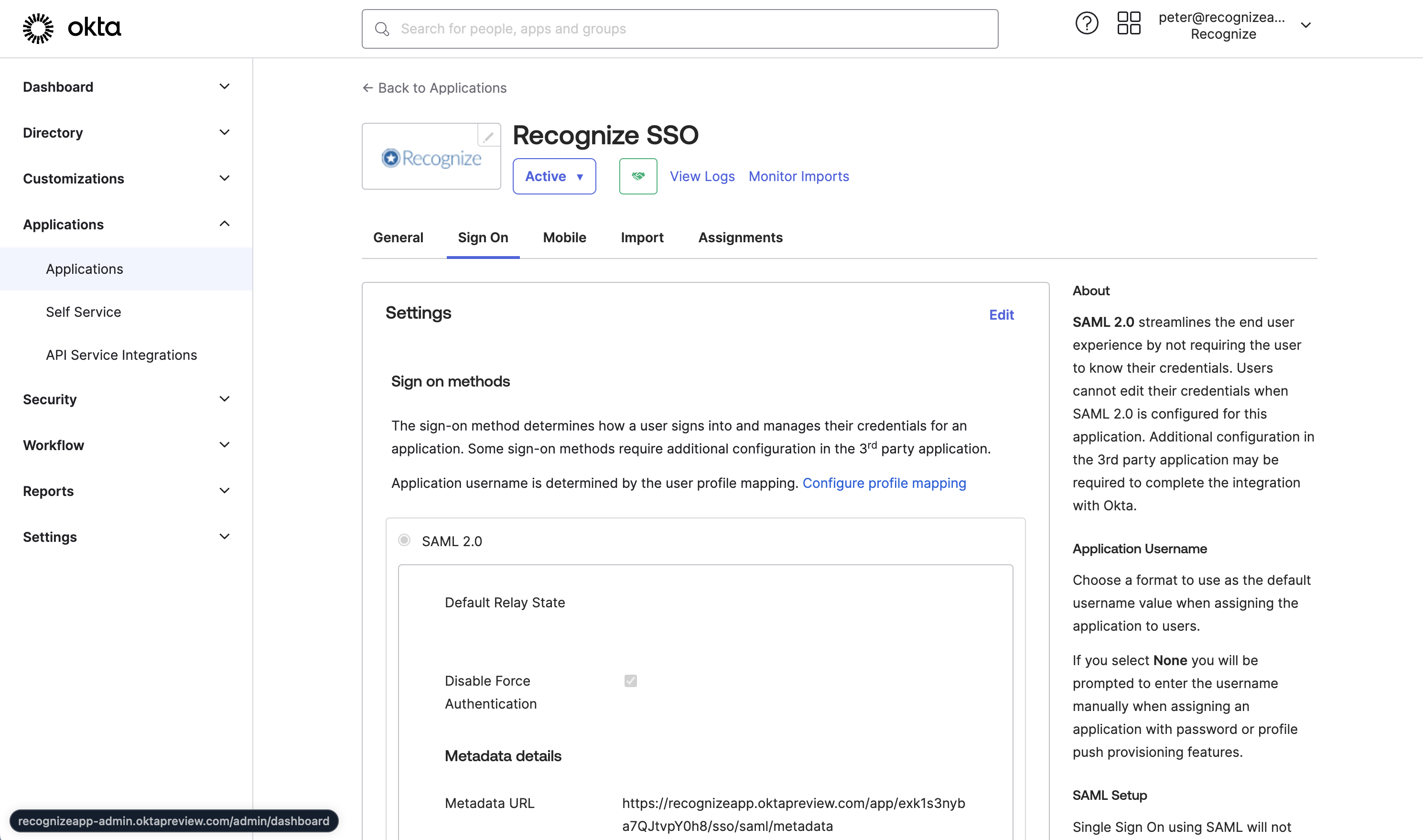Click the Metadata details heading
The width and height of the screenshot is (1423, 840).
[503, 755]
